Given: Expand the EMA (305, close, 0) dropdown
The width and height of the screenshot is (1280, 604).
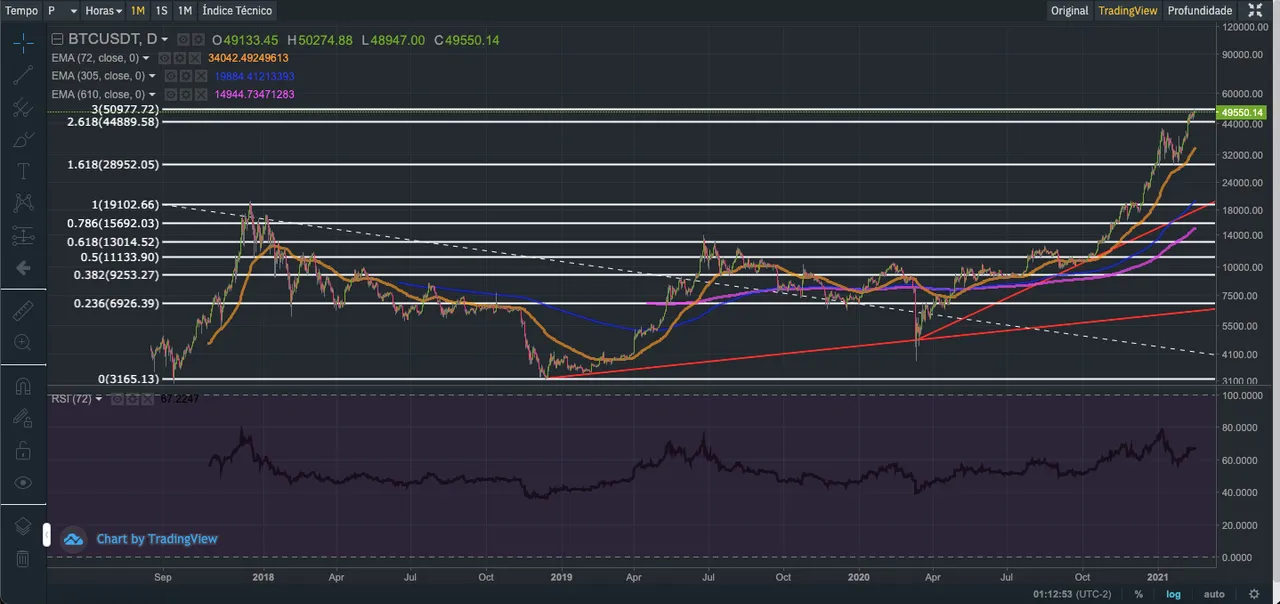Looking at the screenshot, I should [x=152, y=76].
